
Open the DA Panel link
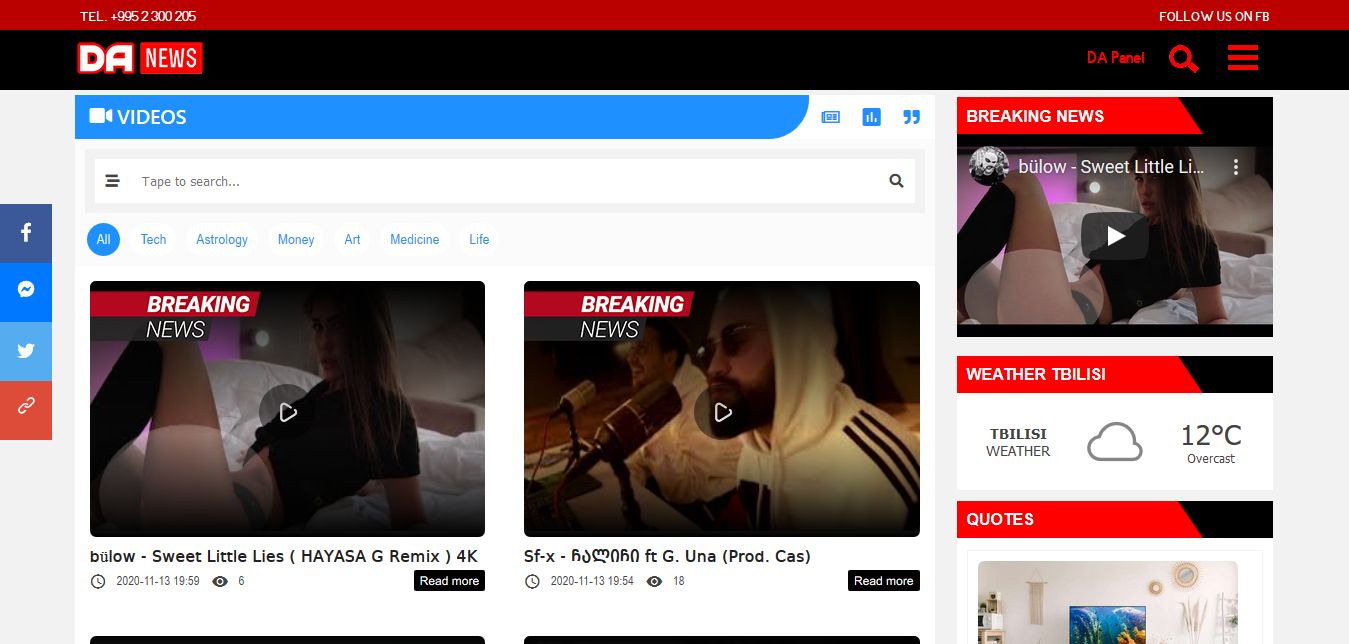1116,58
